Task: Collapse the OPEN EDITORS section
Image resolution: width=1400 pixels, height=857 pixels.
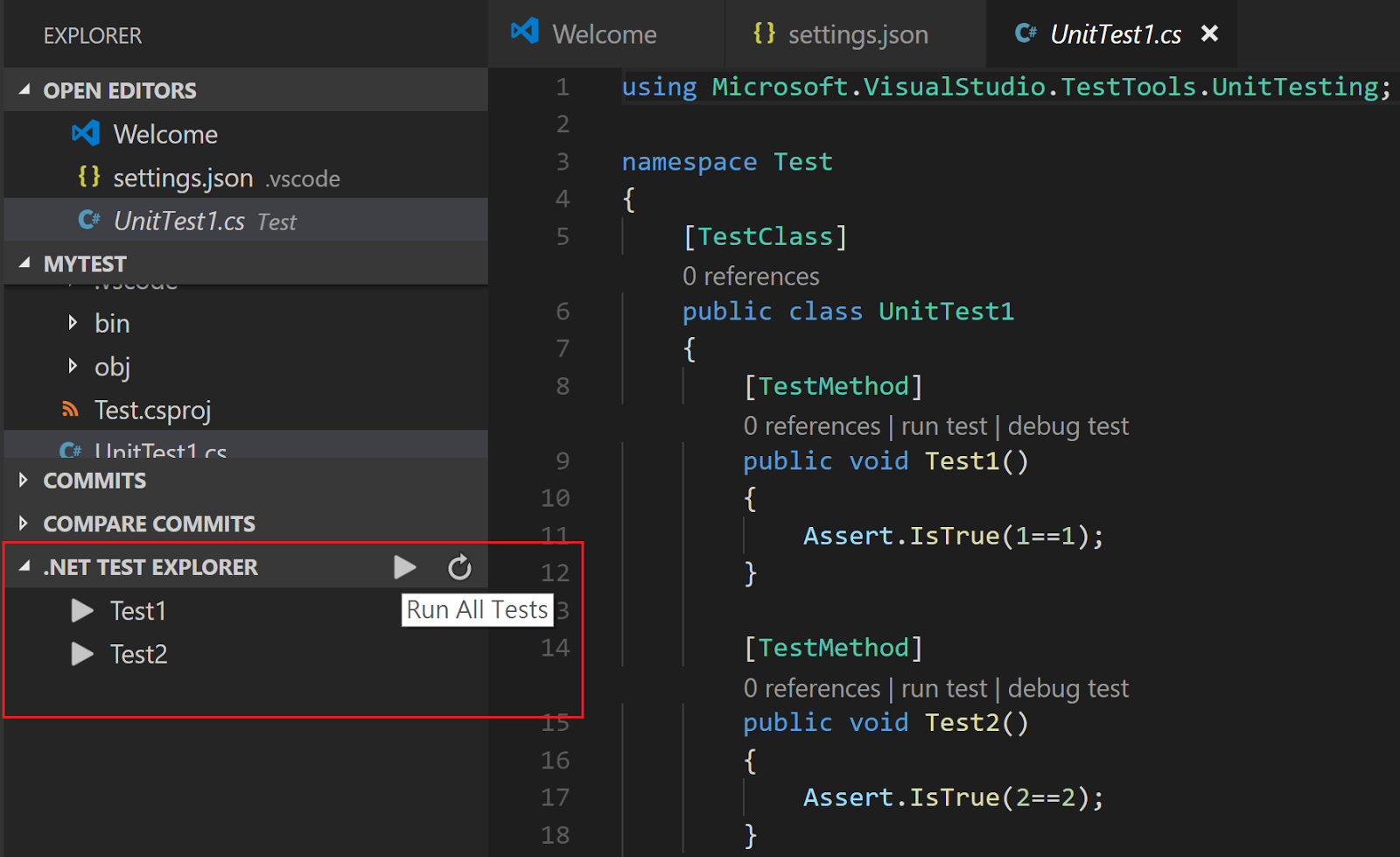Action: coord(24,89)
